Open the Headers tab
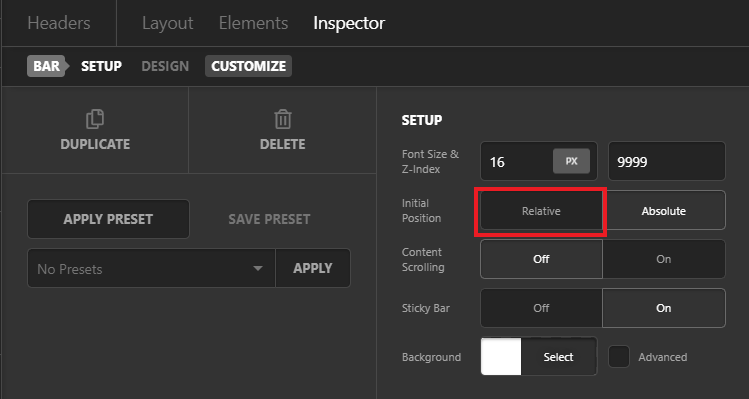The image size is (749, 399). [59, 23]
